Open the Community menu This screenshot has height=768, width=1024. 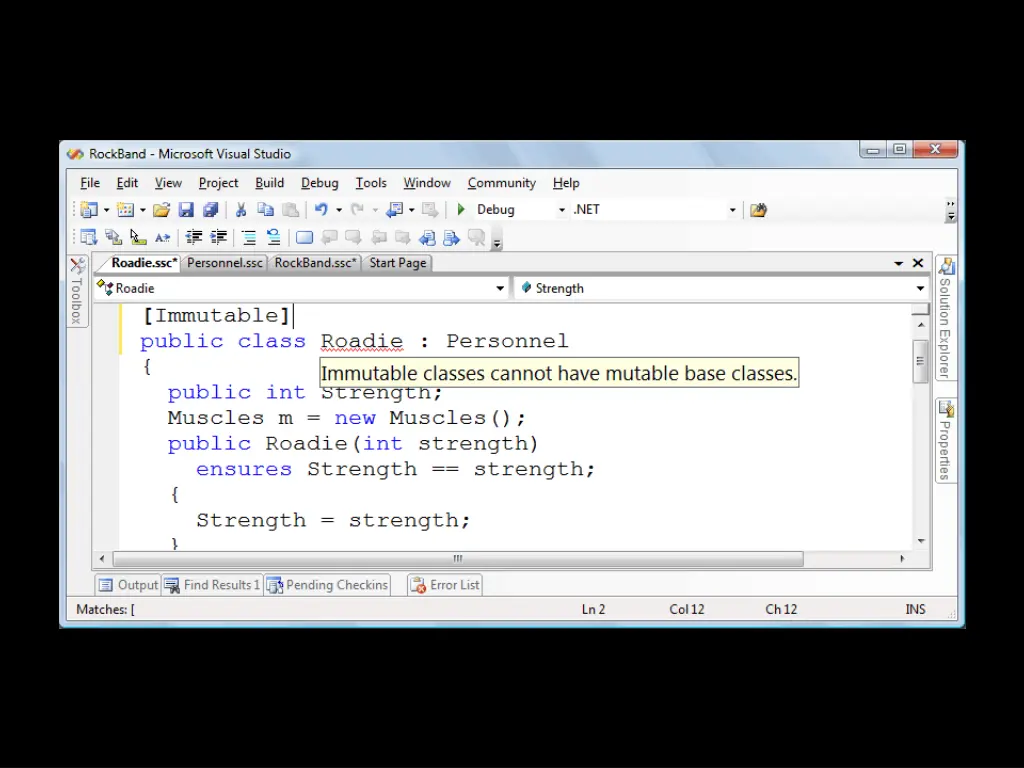[502, 183]
